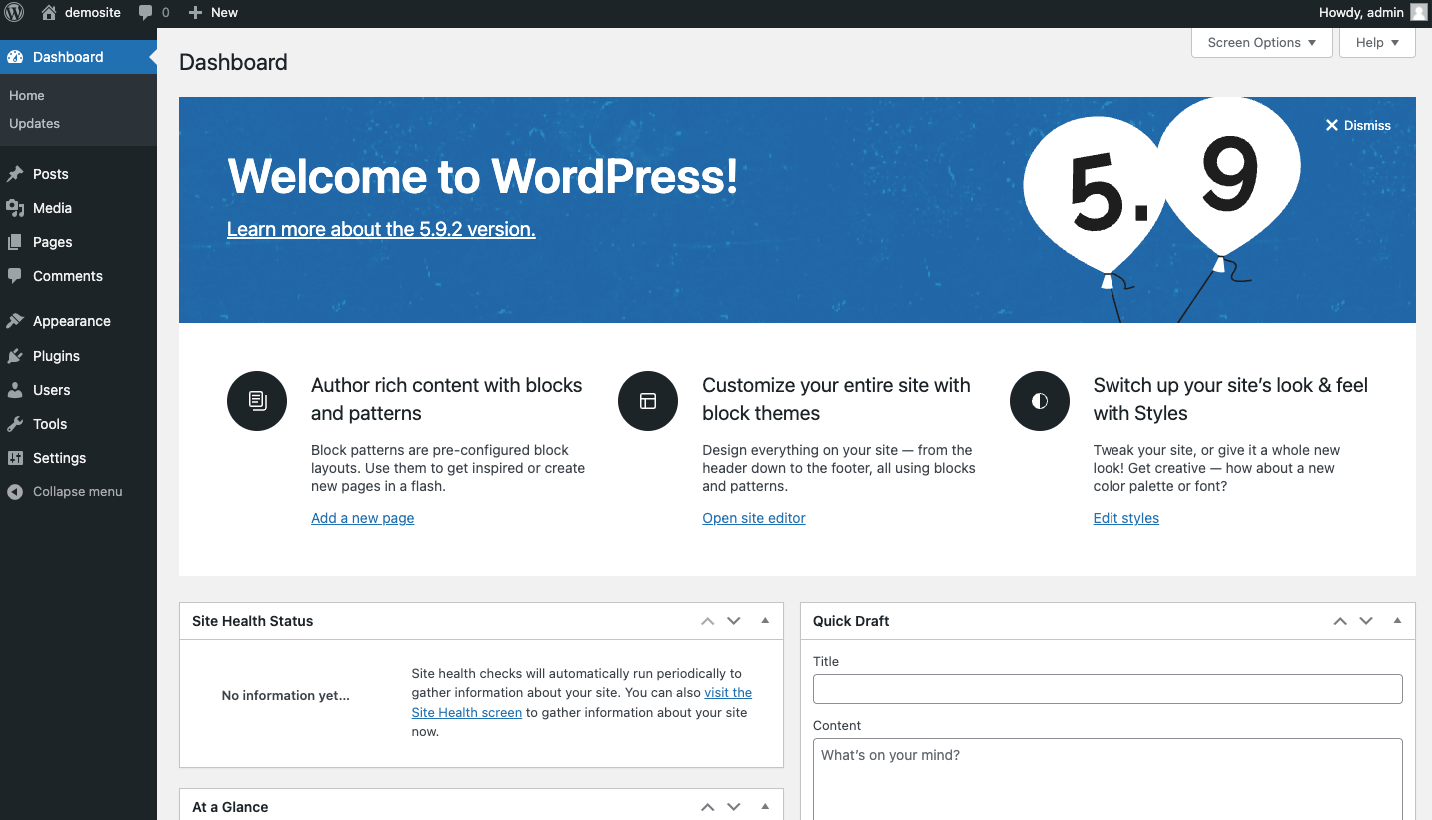The width and height of the screenshot is (1432, 820).
Task: Open the New content menu
Action: (x=213, y=13)
